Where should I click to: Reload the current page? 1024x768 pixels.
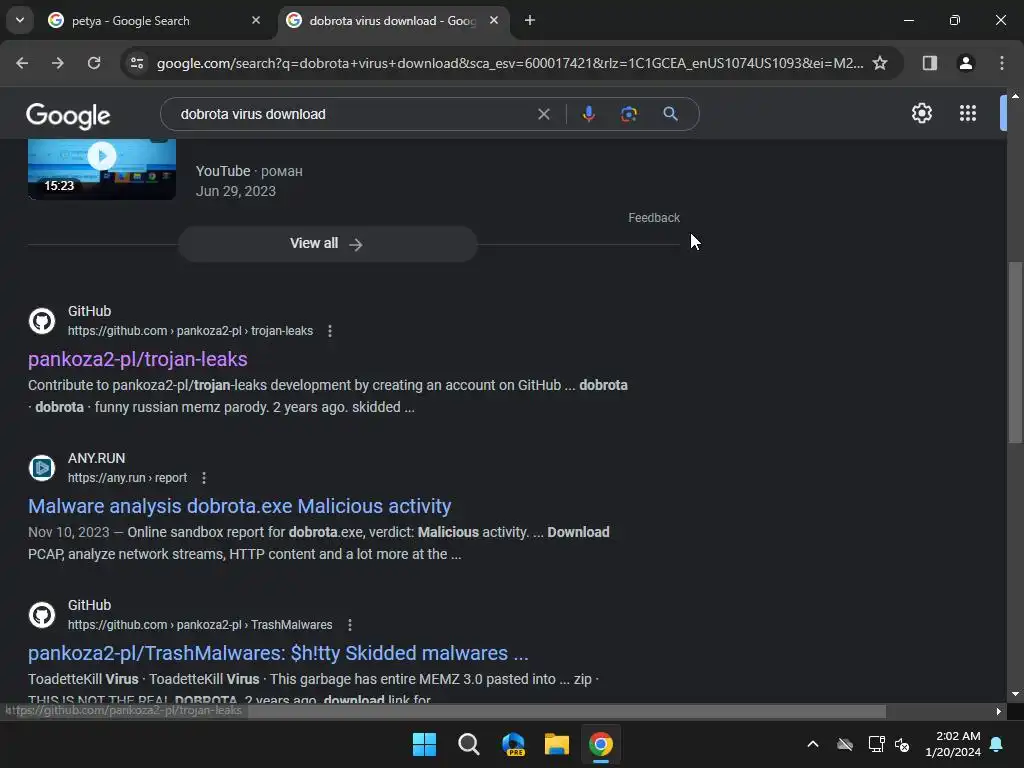94,63
